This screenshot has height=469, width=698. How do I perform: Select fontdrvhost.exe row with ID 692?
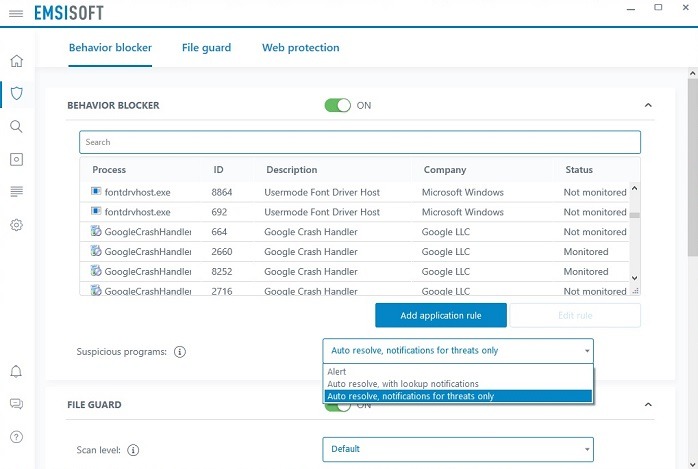click(x=354, y=212)
